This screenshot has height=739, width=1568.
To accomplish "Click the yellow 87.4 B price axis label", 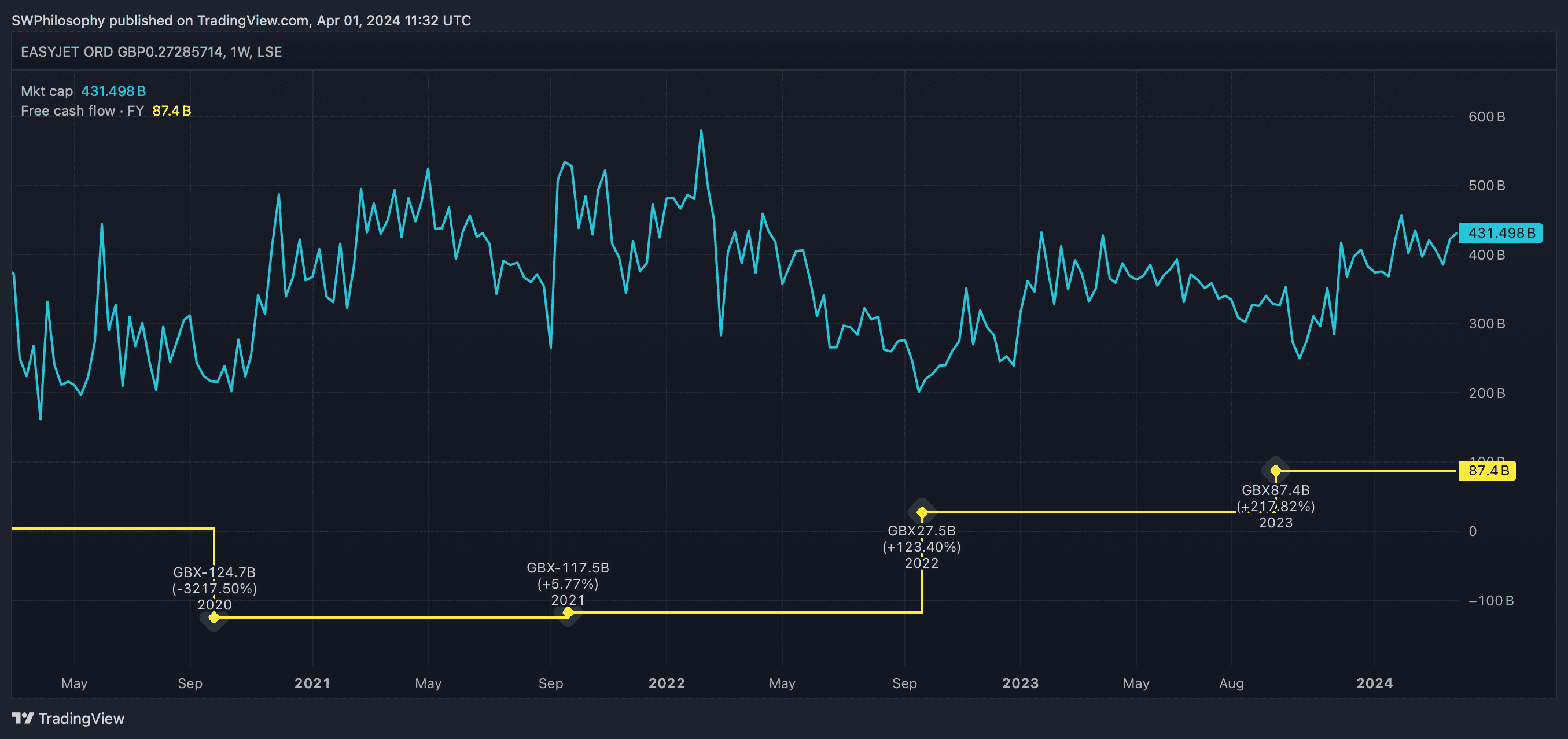I will coord(1488,471).
